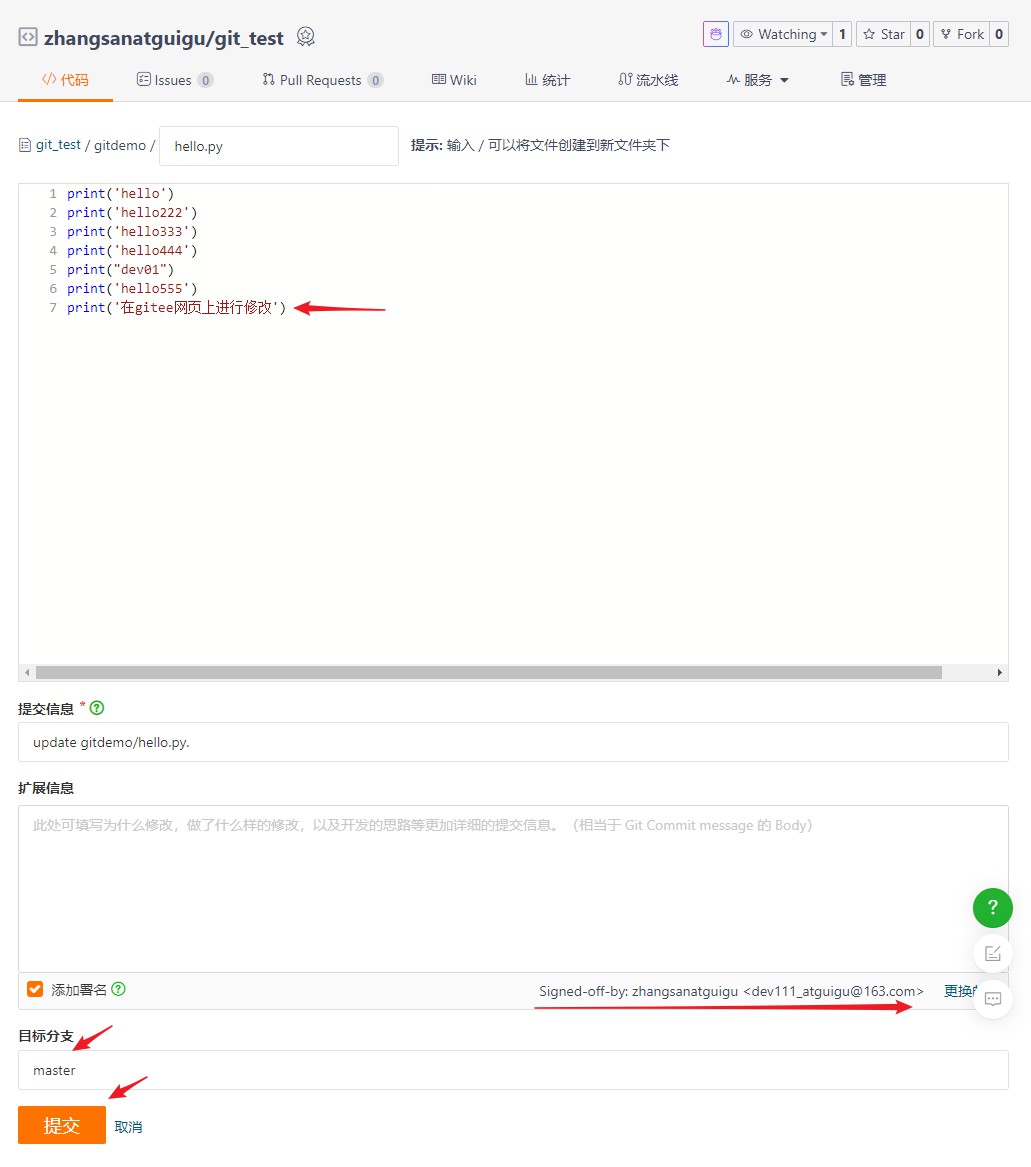Click the hello.py filename input field
Image resolution: width=1031 pixels, height=1167 pixels.
(x=279, y=146)
